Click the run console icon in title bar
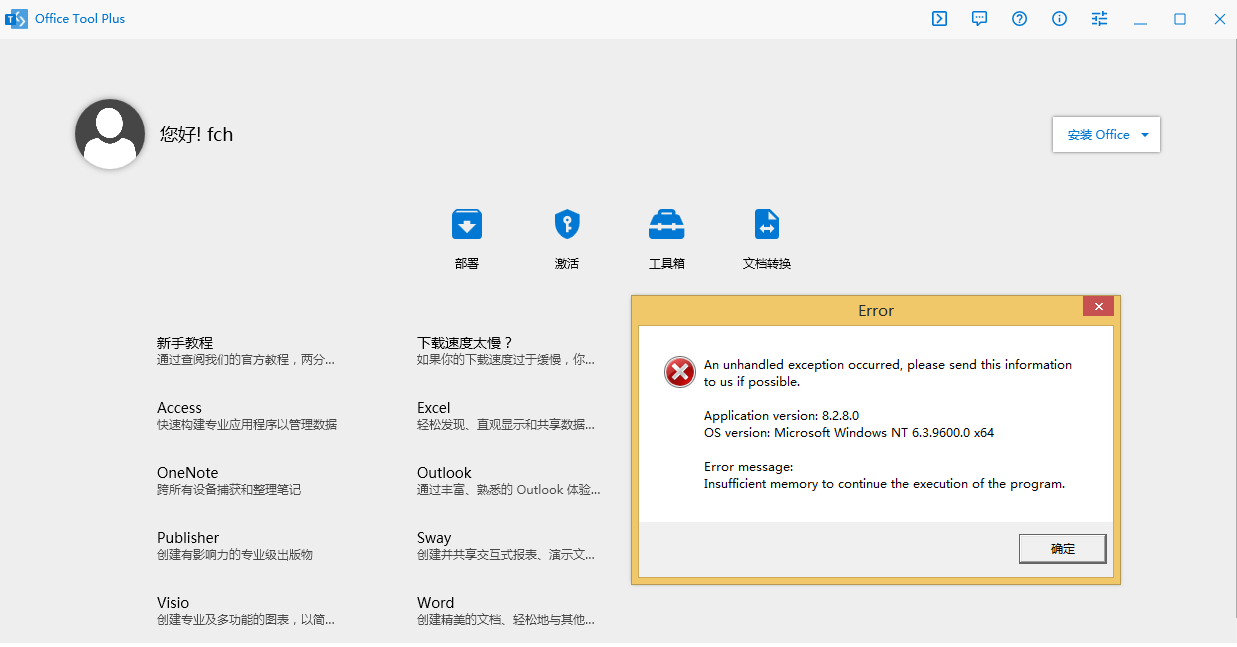 point(939,18)
